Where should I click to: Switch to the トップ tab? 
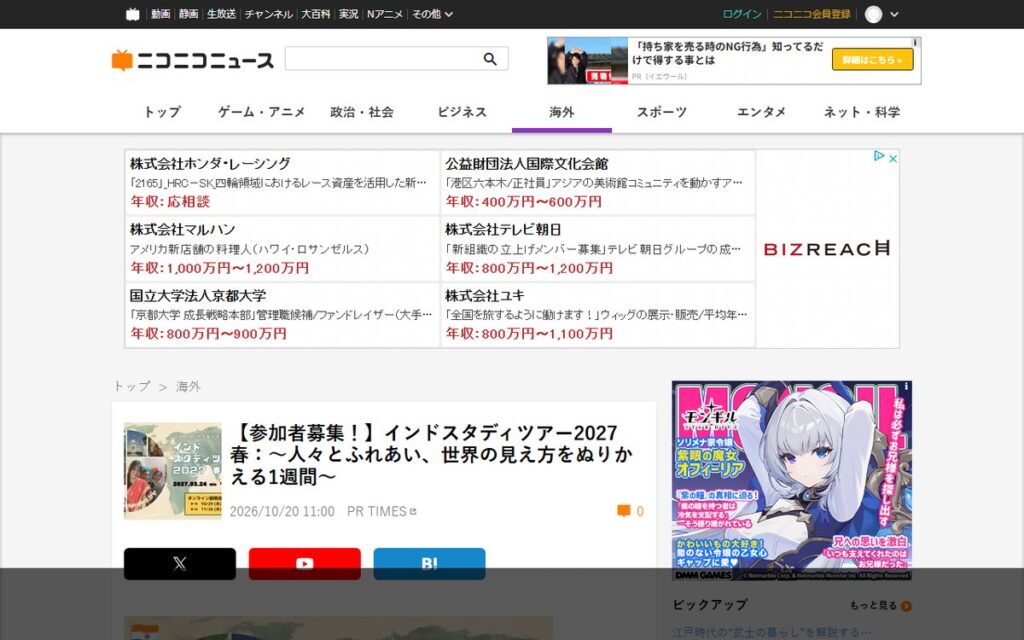coord(162,112)
